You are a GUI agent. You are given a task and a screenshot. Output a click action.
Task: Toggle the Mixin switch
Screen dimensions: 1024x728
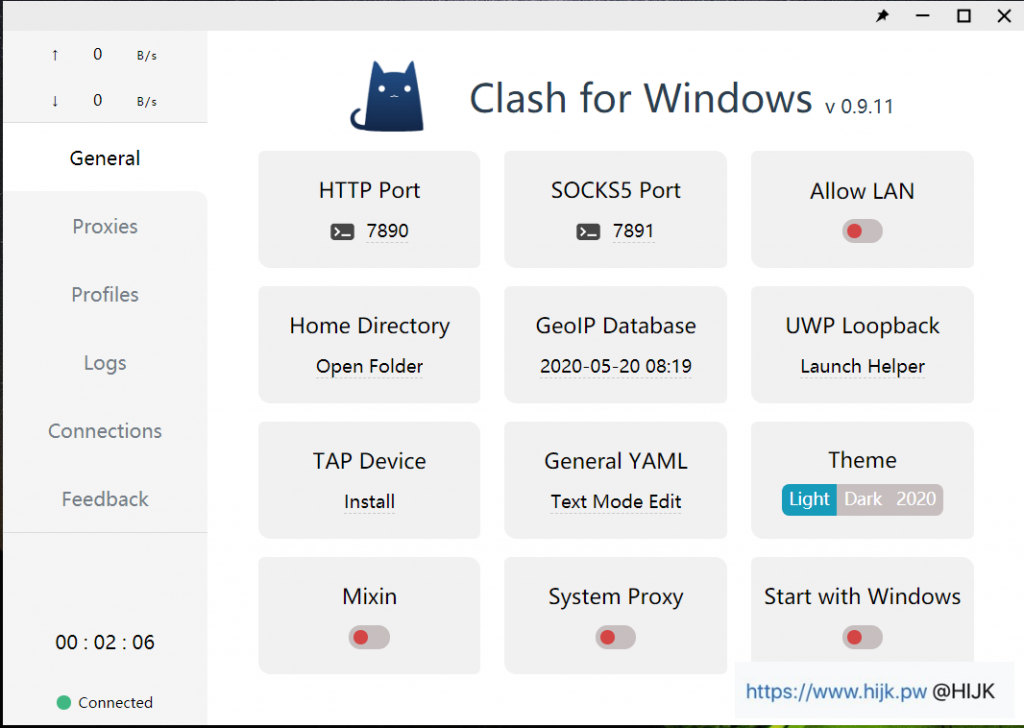click(x=369, y=637)
